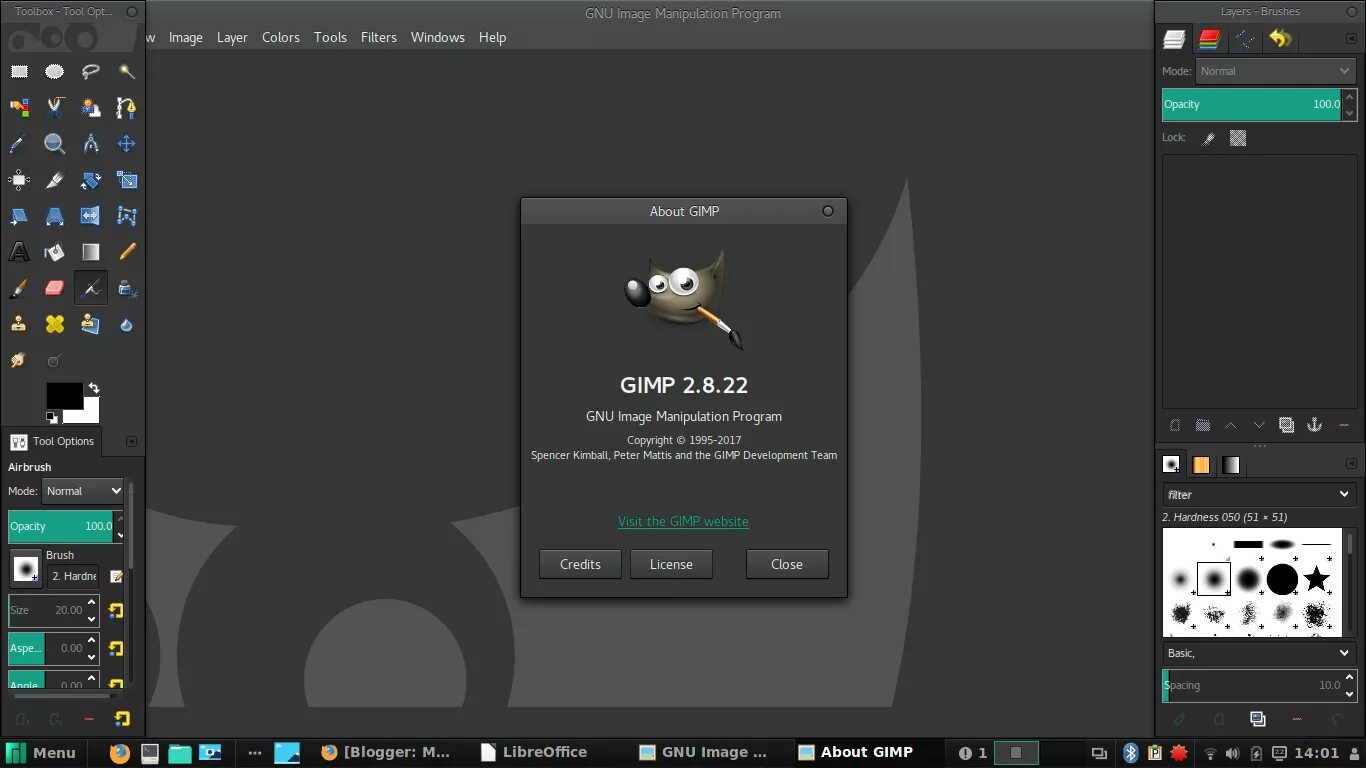Open Tool Options tab configuration arrow menu
This screenshot has height=768, width=1366.
click(x=131, y=441)
